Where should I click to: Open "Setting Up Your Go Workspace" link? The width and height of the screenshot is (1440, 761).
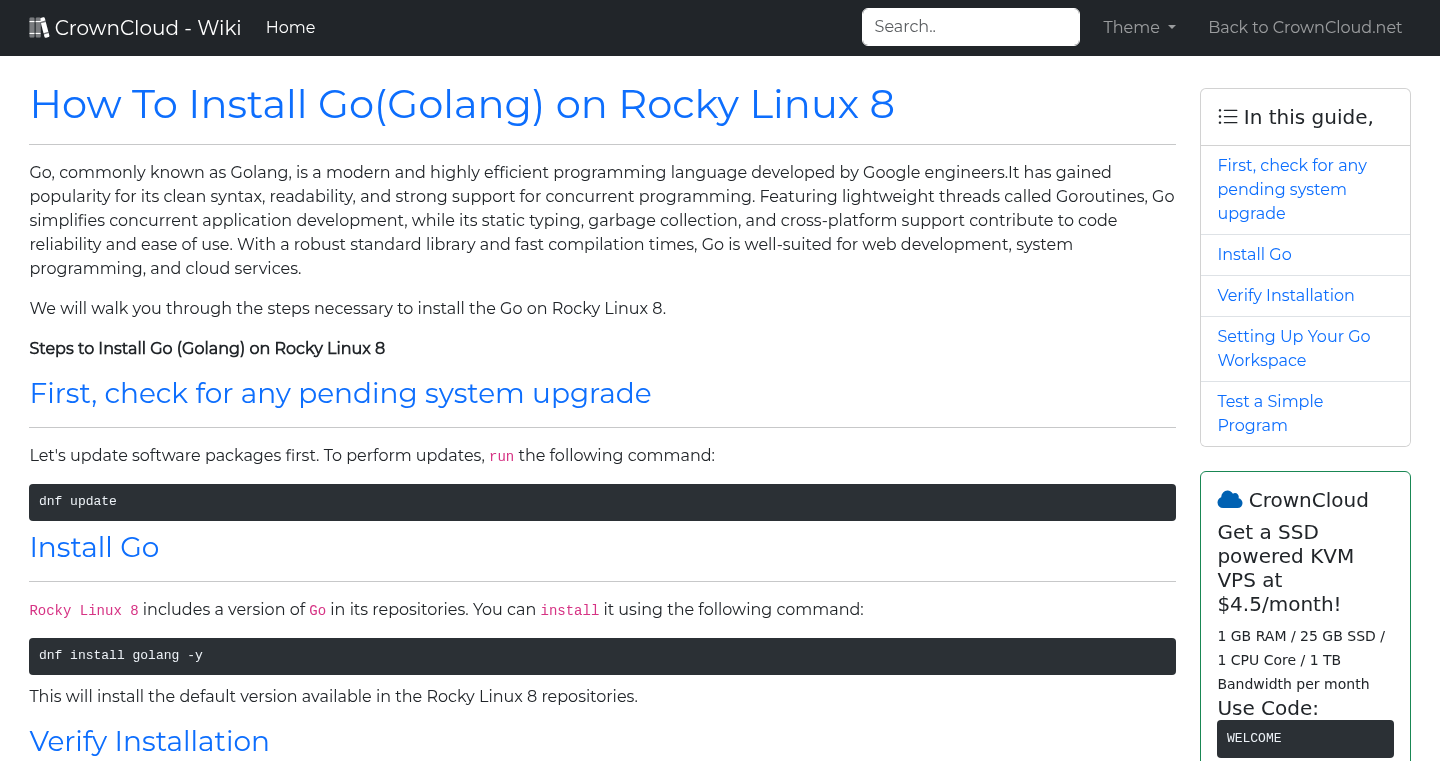(x=1293, y=348)
